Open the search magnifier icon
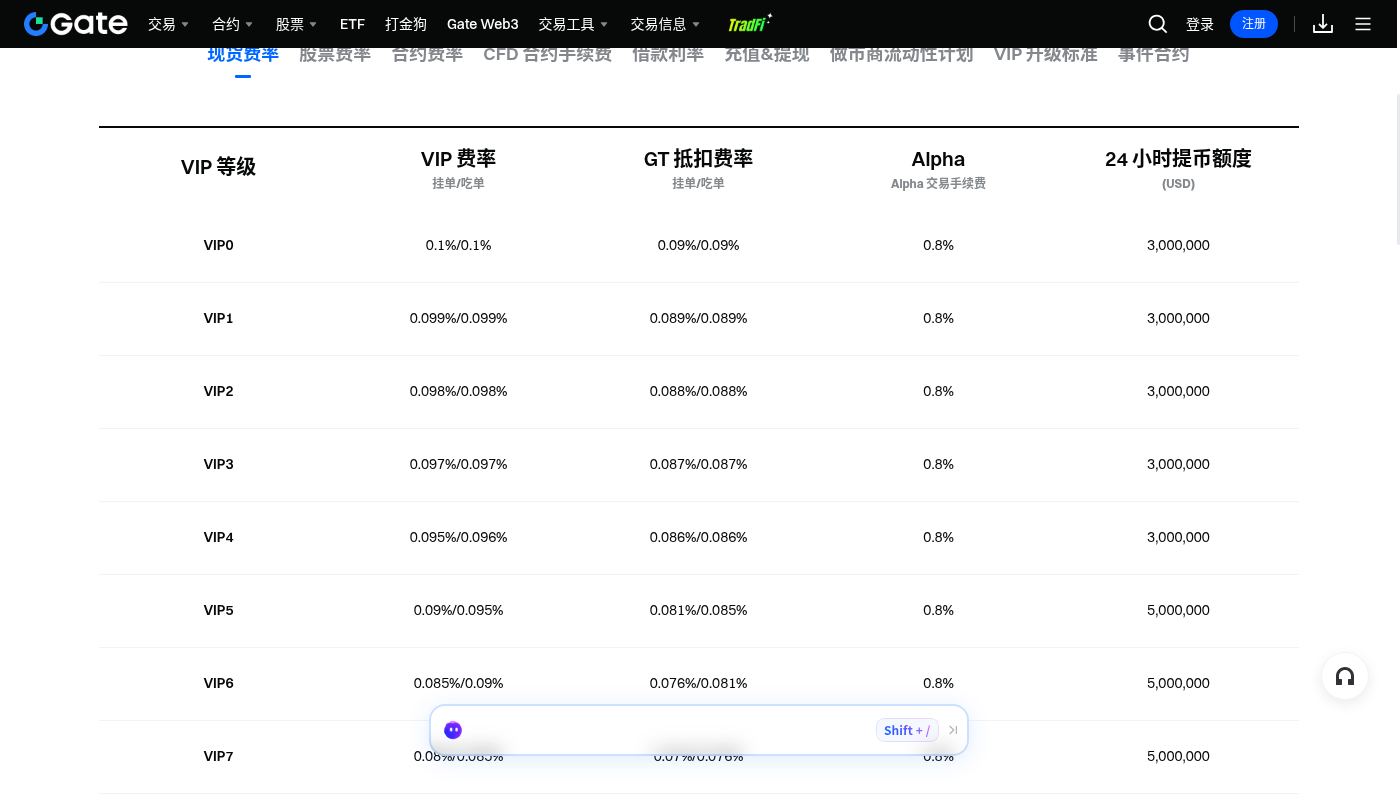The width and height of the screenshot is (1400, 800). click(1158, 24)
